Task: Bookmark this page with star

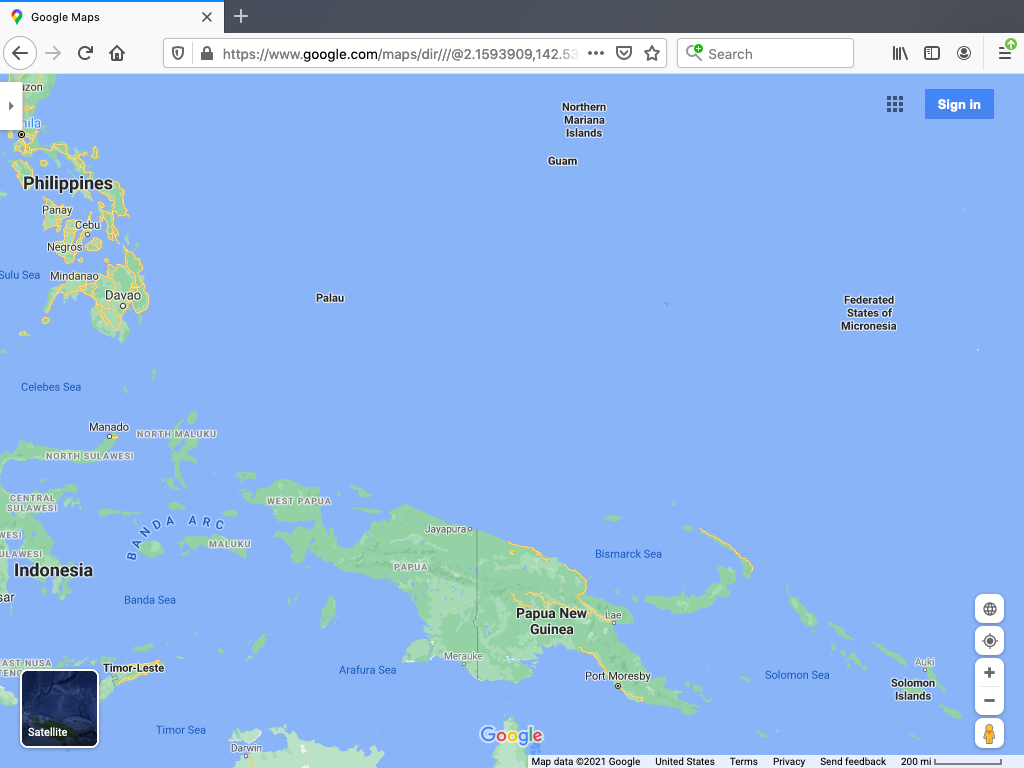Action: click(x=652, y=54)
